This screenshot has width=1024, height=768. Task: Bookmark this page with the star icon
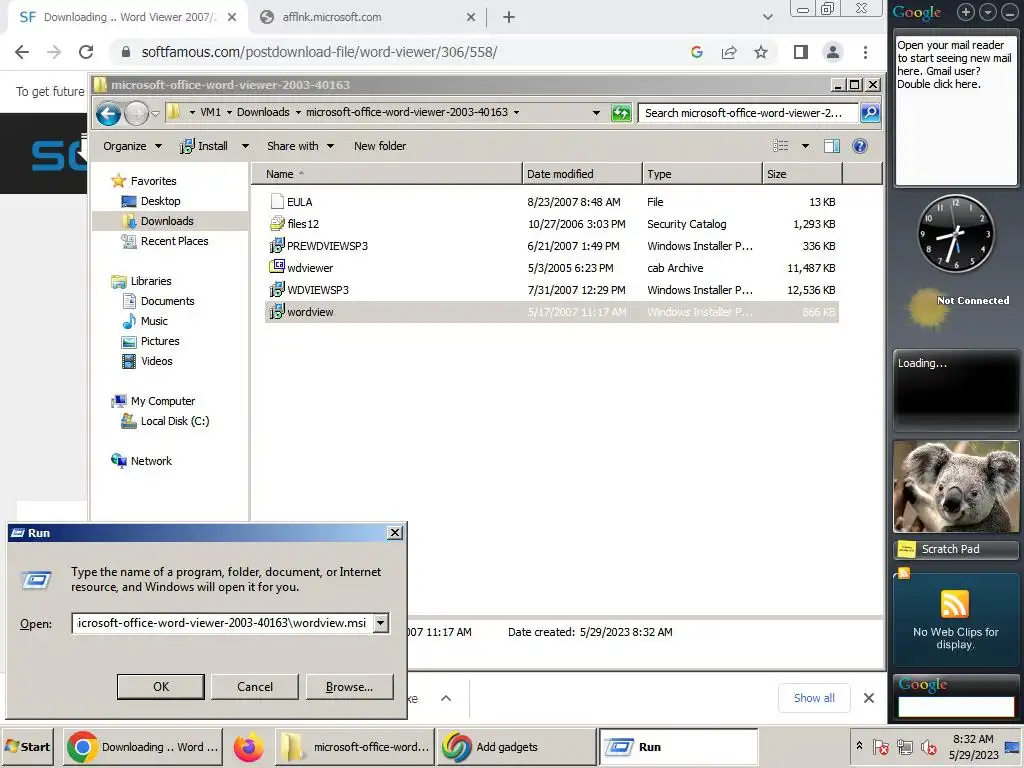pyautogui.click(x=761, y=52)
